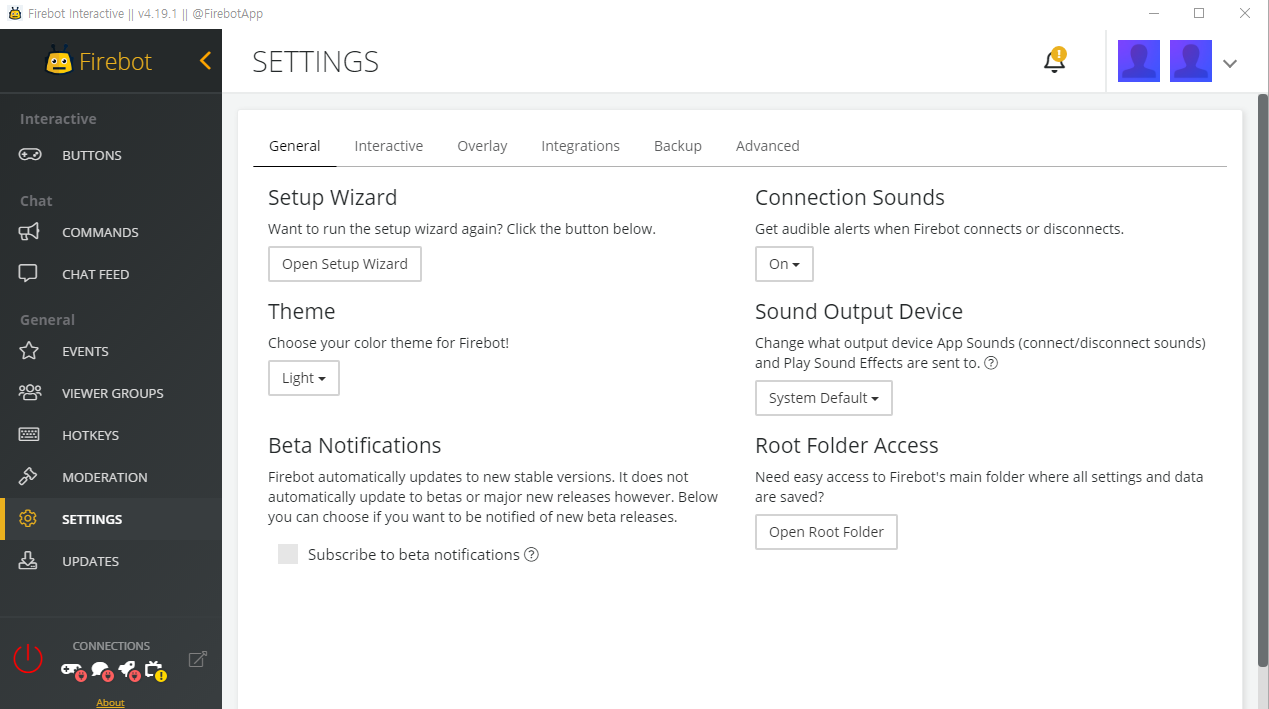The image size is (1269, 709).
Task: Switch to the Overlay tab
Action: click(x=482, y=146)
